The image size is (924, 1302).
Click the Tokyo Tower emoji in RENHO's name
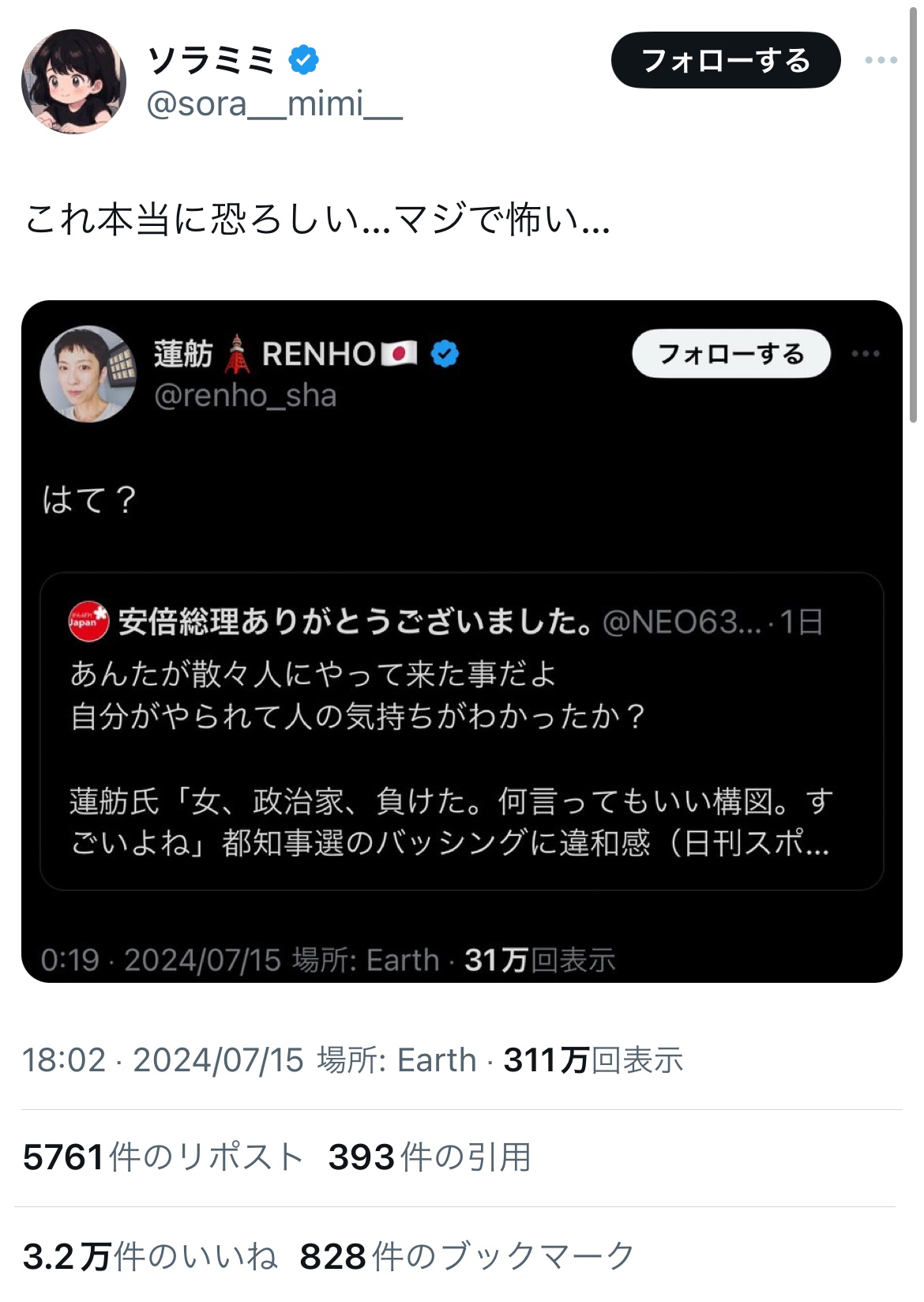click(237, 354)
